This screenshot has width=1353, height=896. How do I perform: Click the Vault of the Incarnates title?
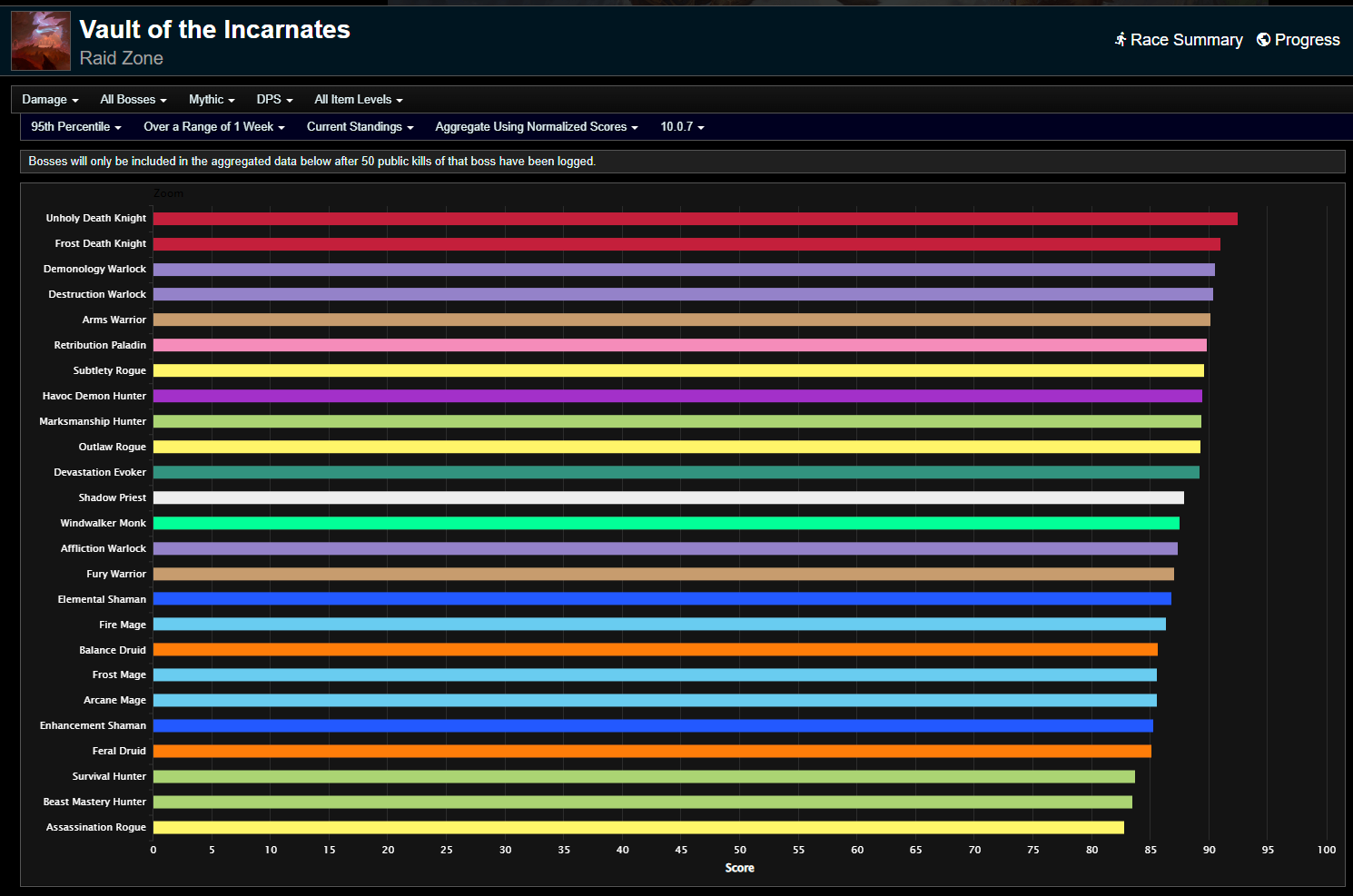pos(215,30)
